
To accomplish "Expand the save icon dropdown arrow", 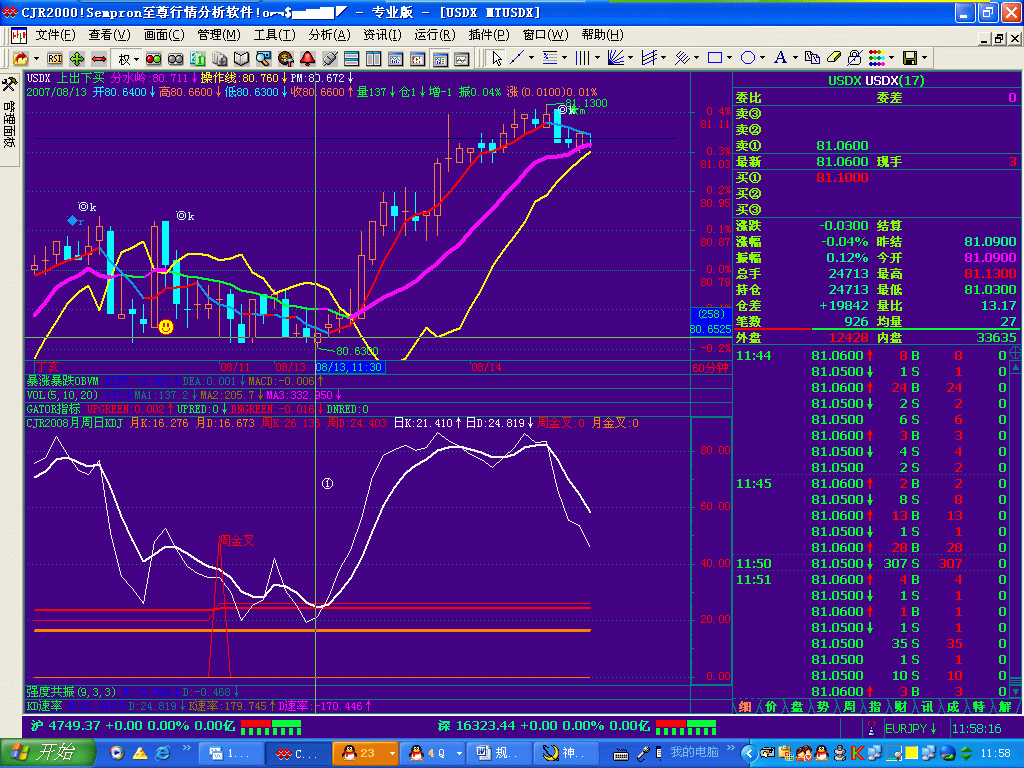I will tap(924, 58).
